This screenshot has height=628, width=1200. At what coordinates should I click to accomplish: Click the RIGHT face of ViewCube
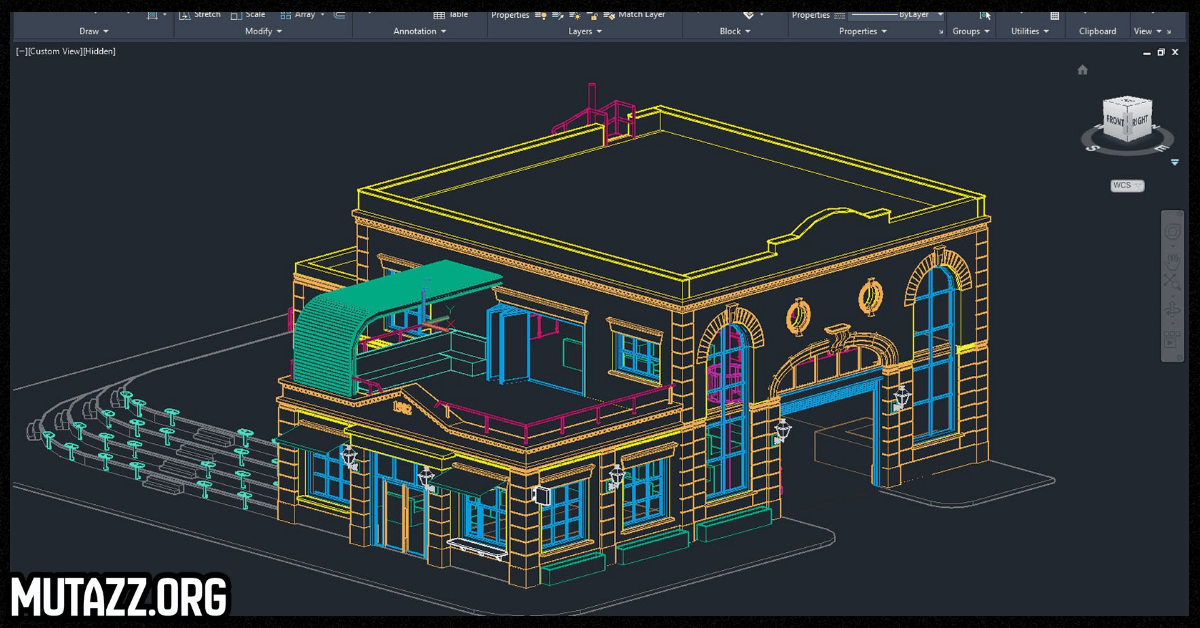[1139, 121]
